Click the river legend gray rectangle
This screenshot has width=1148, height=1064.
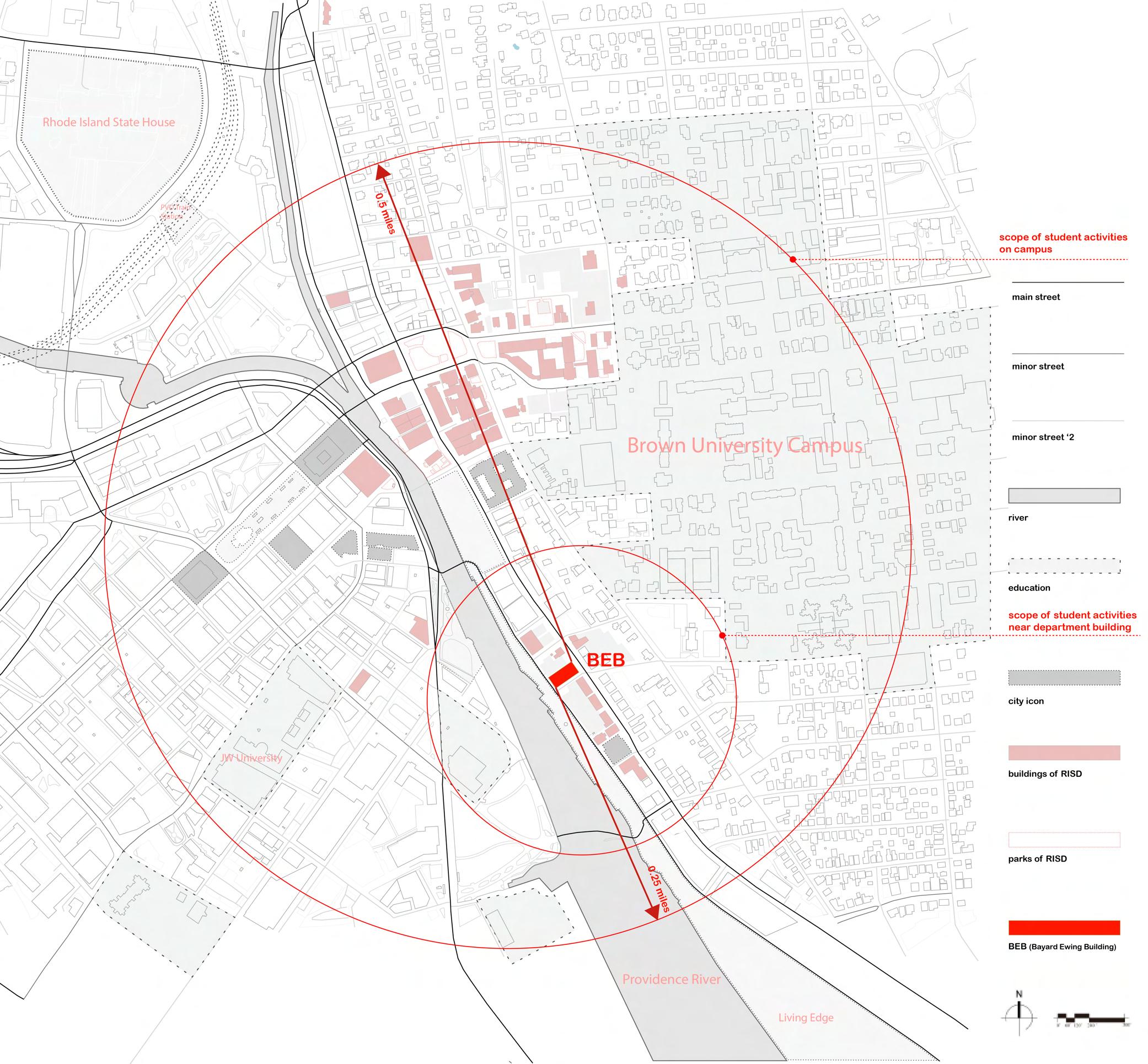1064,496
